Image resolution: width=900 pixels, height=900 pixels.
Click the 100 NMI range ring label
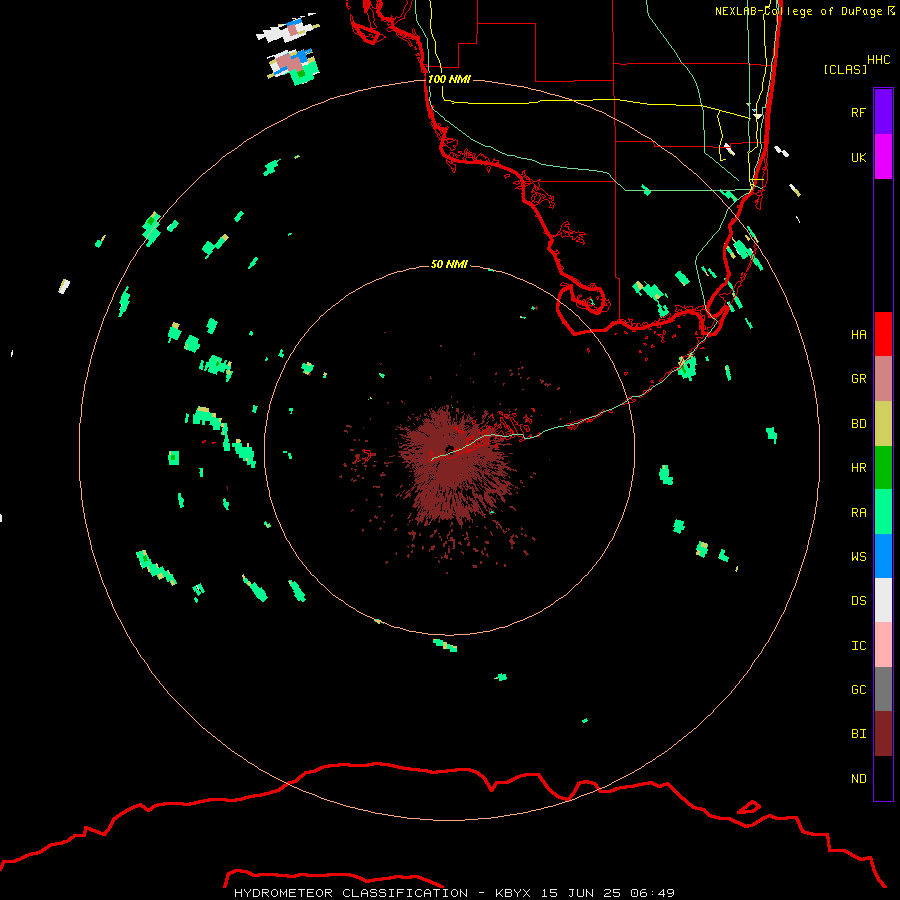point(449,79)
